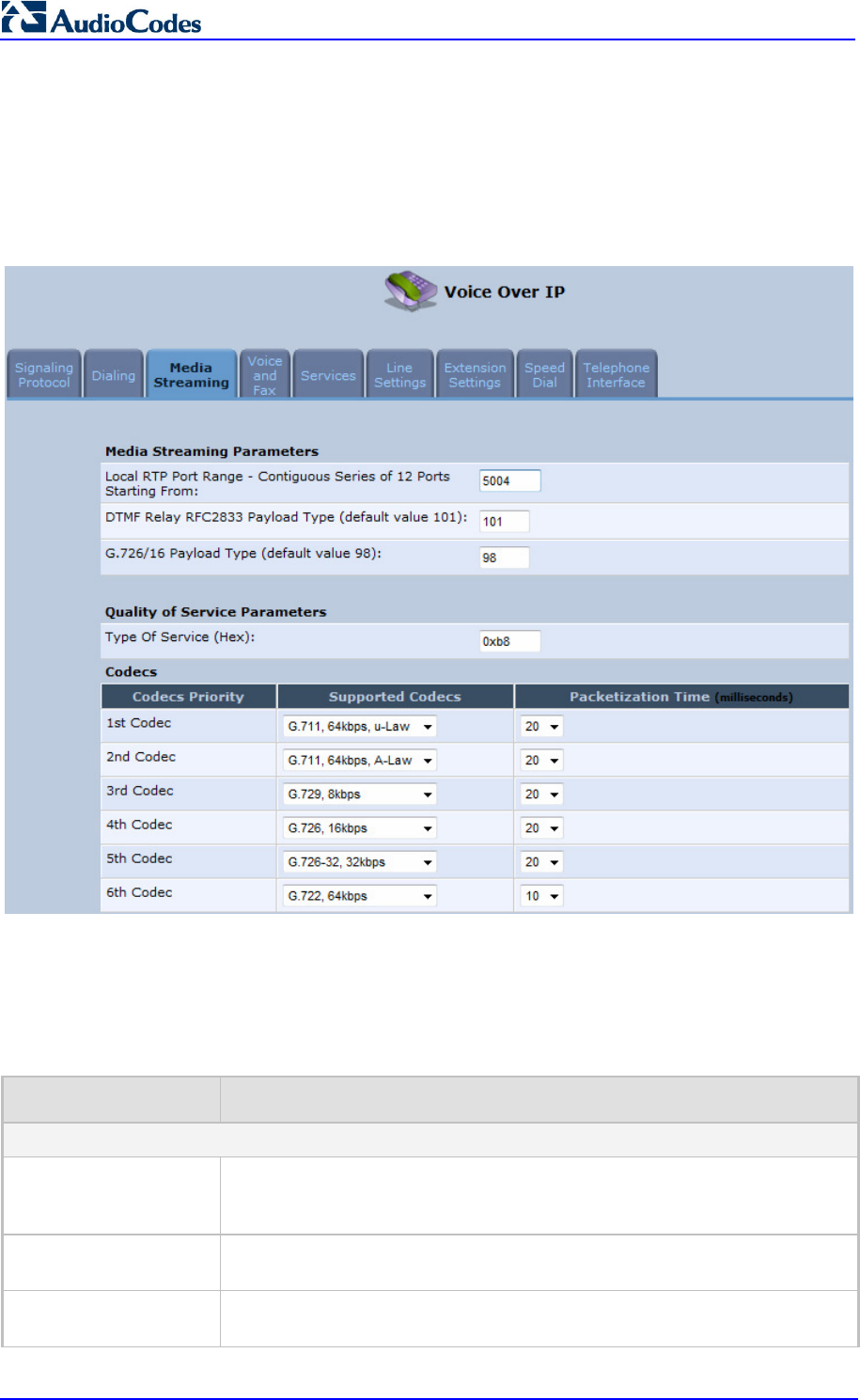Change 6th Codec packetization time of 10

click(542, 896)
